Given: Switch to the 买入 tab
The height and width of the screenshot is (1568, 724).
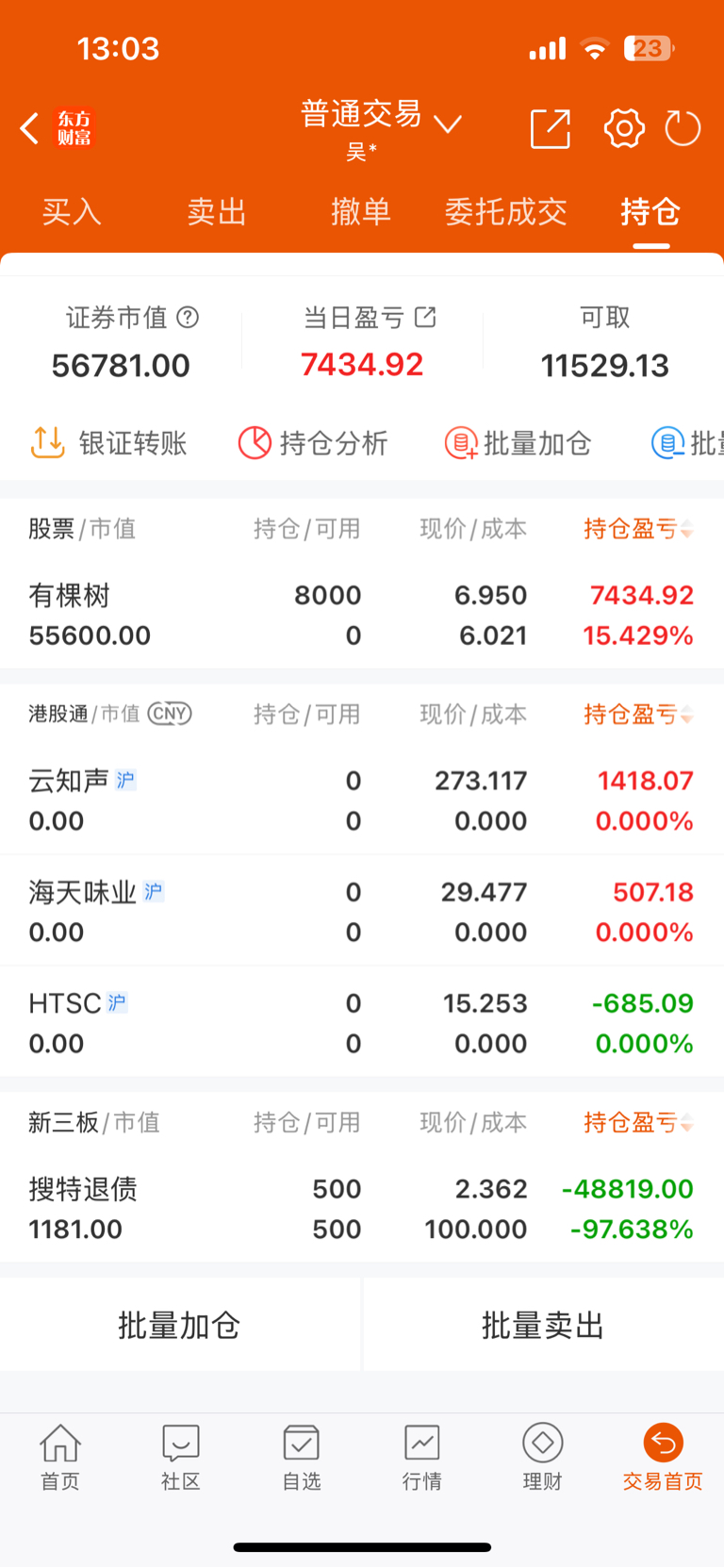Looking at the screenshot, I should tap(72, 211).
